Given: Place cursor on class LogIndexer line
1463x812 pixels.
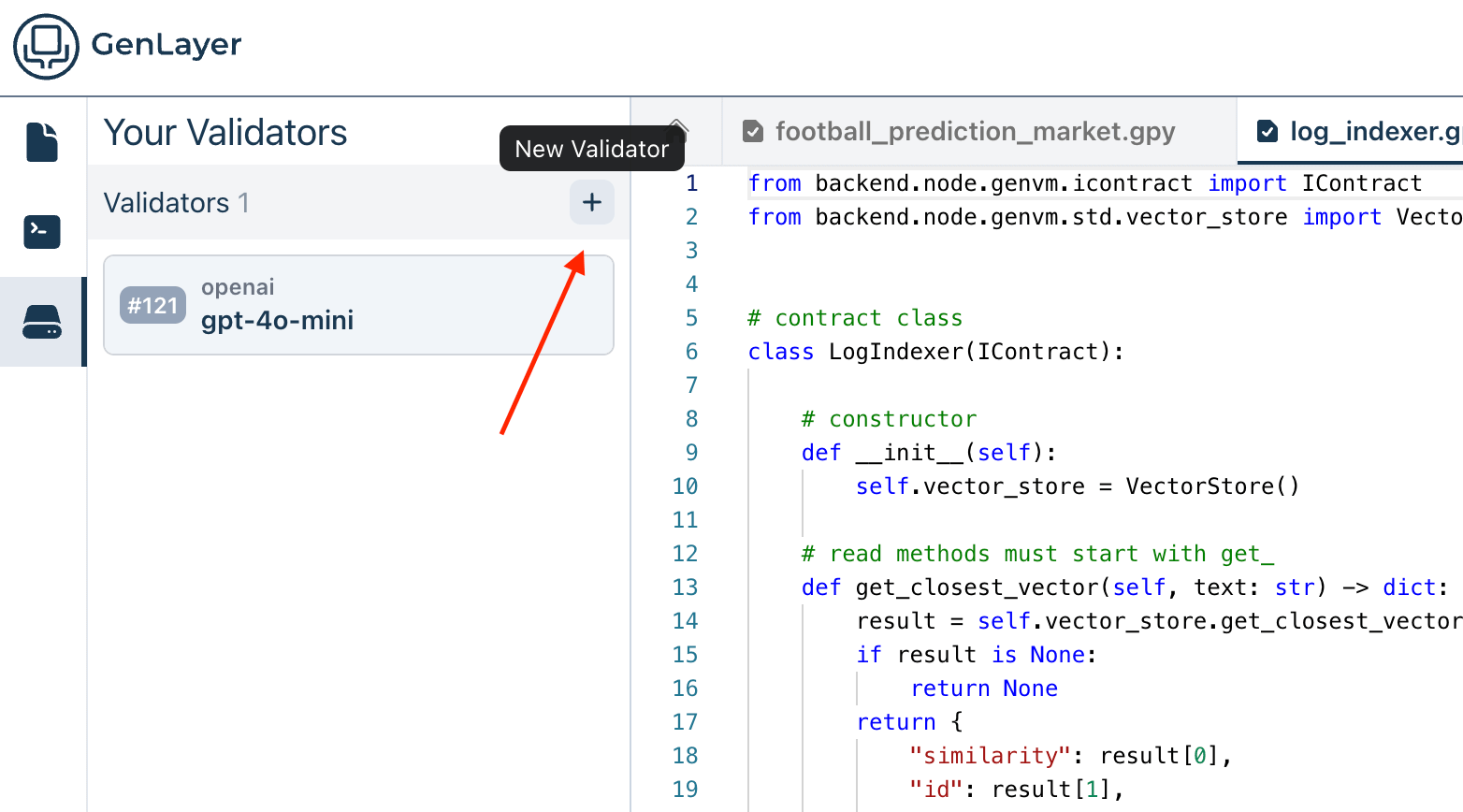Looking at the screenshot, I should (x=935, y=352).
